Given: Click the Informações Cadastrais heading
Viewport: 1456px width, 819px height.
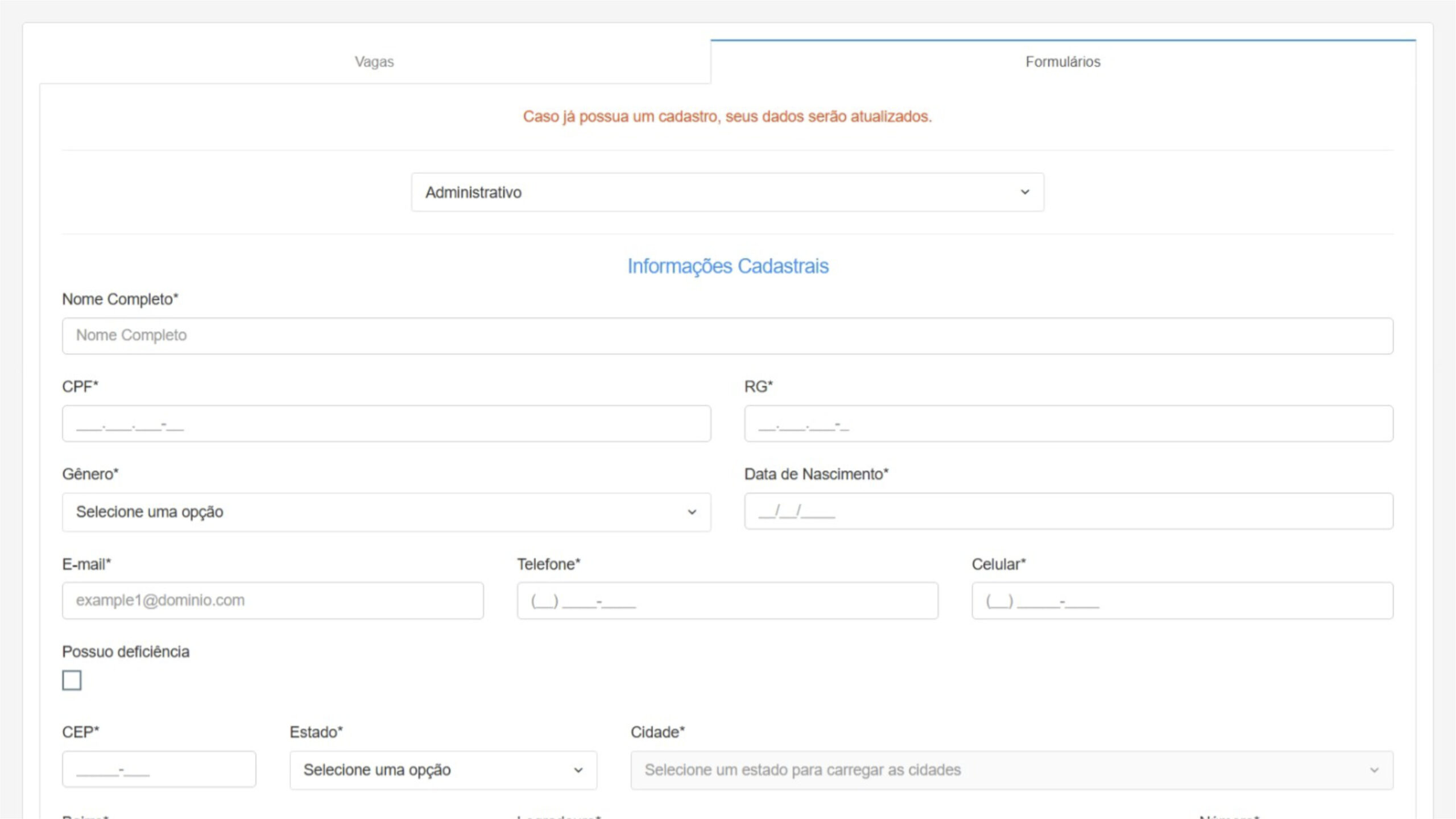Looking at the screenshot, I should (x=727, y=266).
